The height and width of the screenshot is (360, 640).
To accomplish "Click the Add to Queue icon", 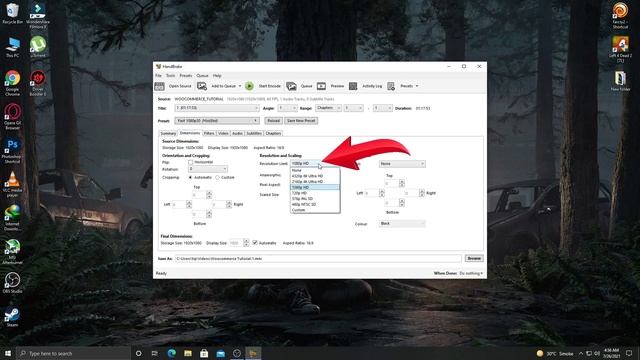I will pyautogui.click(x=202, y=86).
